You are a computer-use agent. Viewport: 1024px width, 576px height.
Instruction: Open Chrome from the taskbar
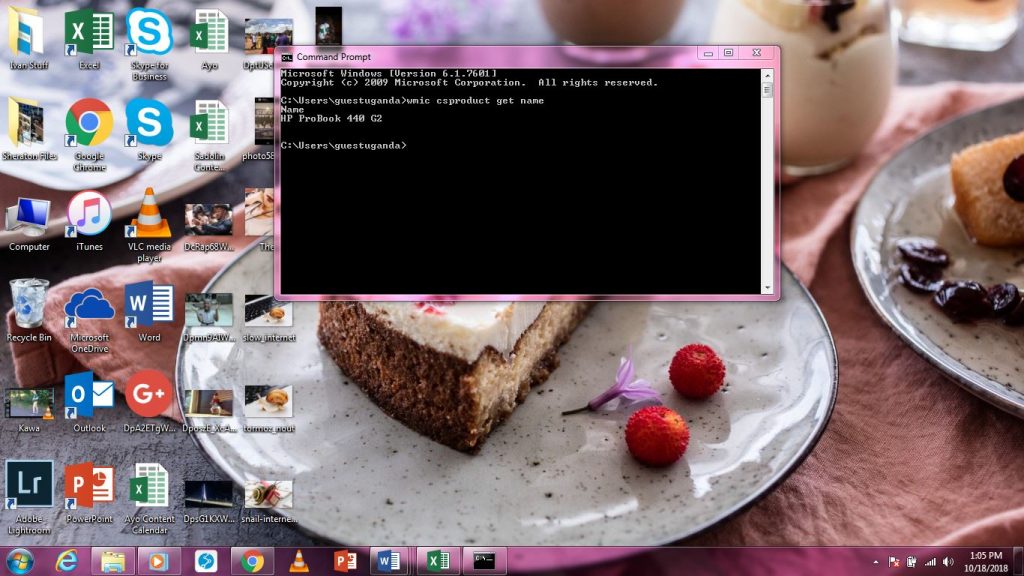(x=253, y=561)
